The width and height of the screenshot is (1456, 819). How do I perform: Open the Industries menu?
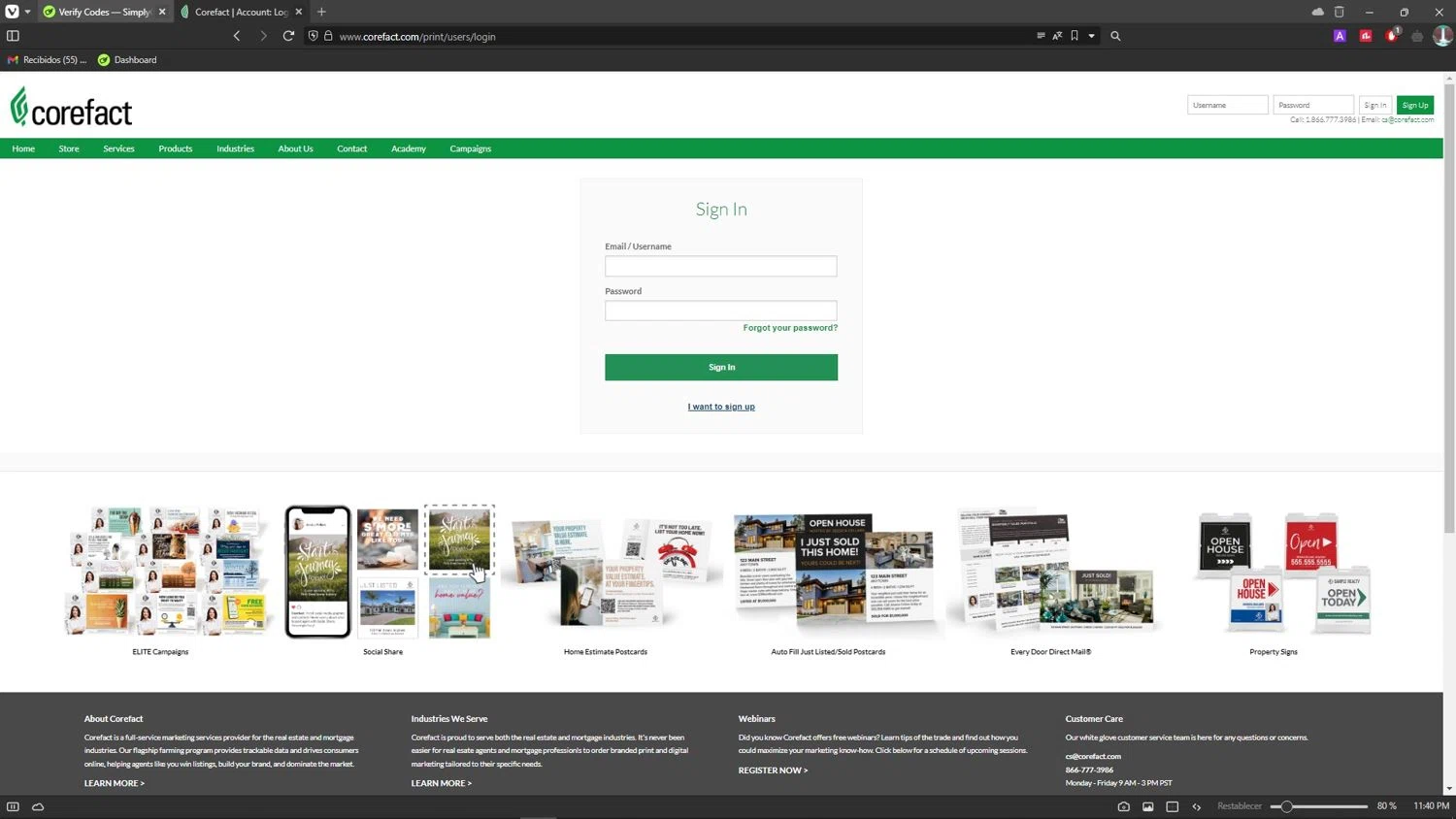coord(235,148)
